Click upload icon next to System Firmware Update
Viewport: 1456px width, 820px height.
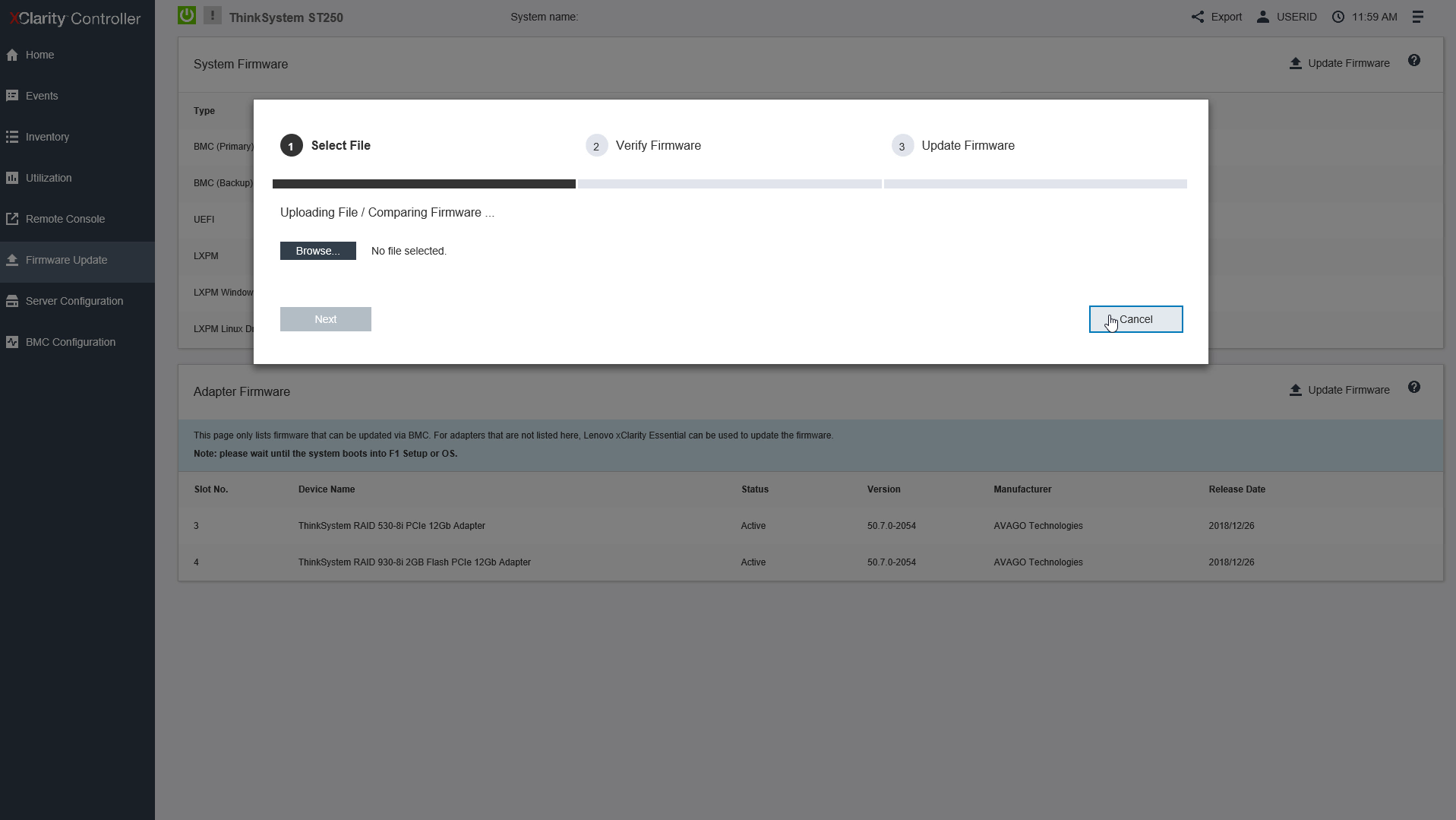click(1296, 63)
